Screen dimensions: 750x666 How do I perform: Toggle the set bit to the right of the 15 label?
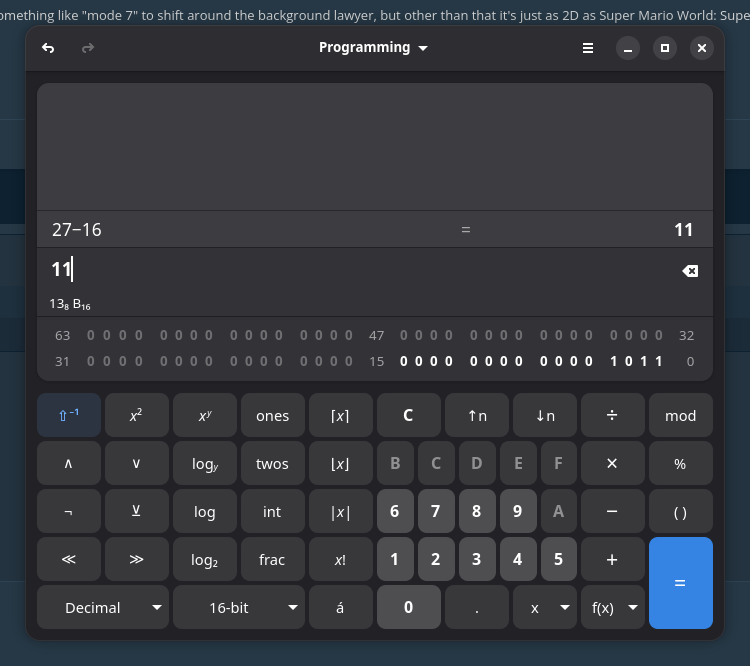coord(404,361)
